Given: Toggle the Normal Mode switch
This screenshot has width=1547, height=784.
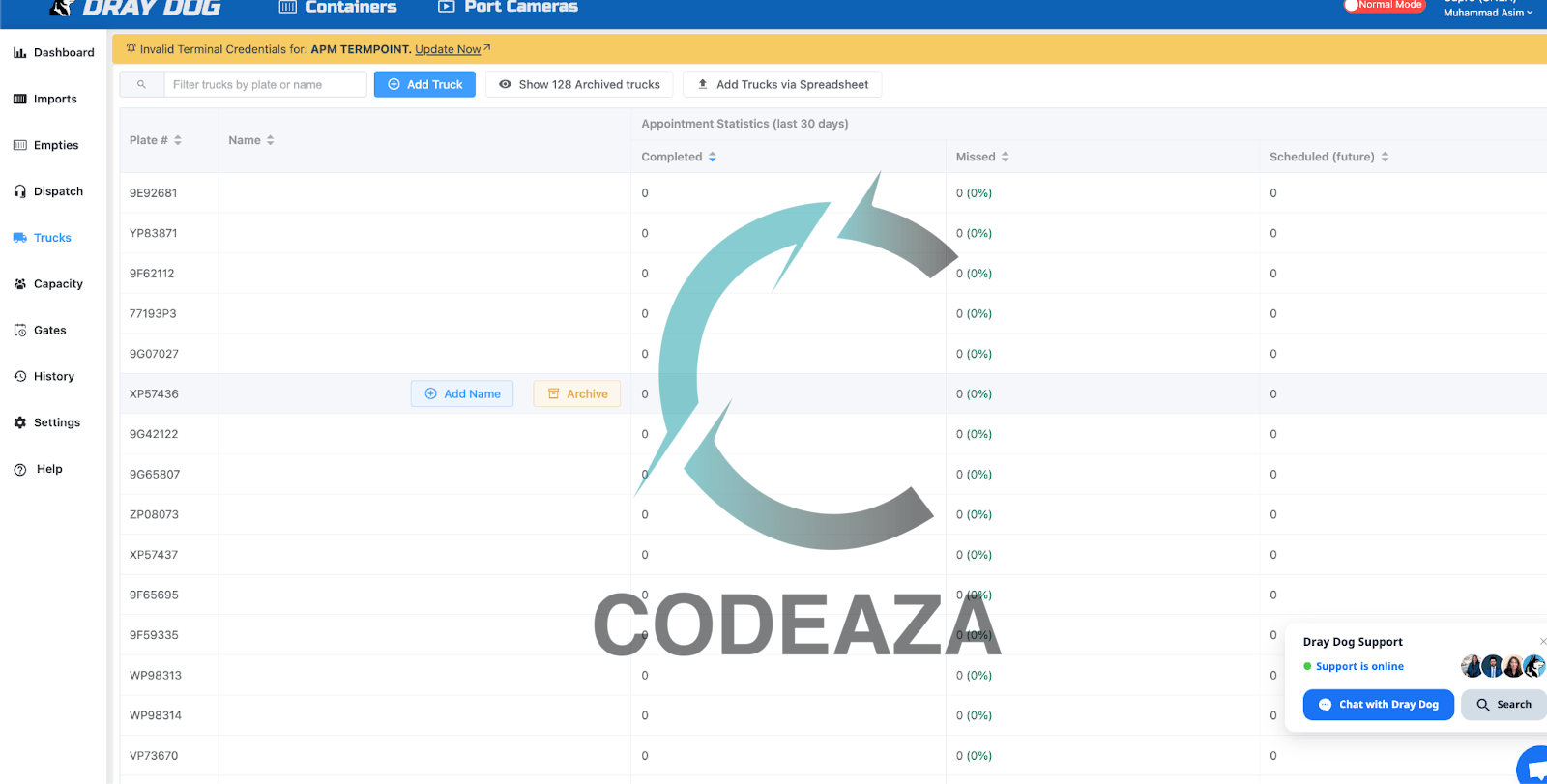Looking at the screenshot, I should pyautogui.click(x=1385, y=5).
